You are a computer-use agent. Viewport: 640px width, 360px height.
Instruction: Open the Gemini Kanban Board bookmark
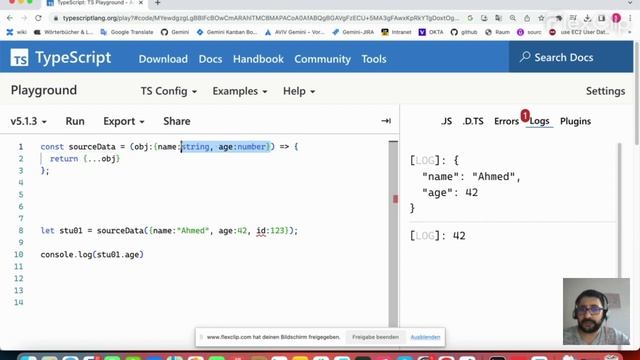[227, 32]
